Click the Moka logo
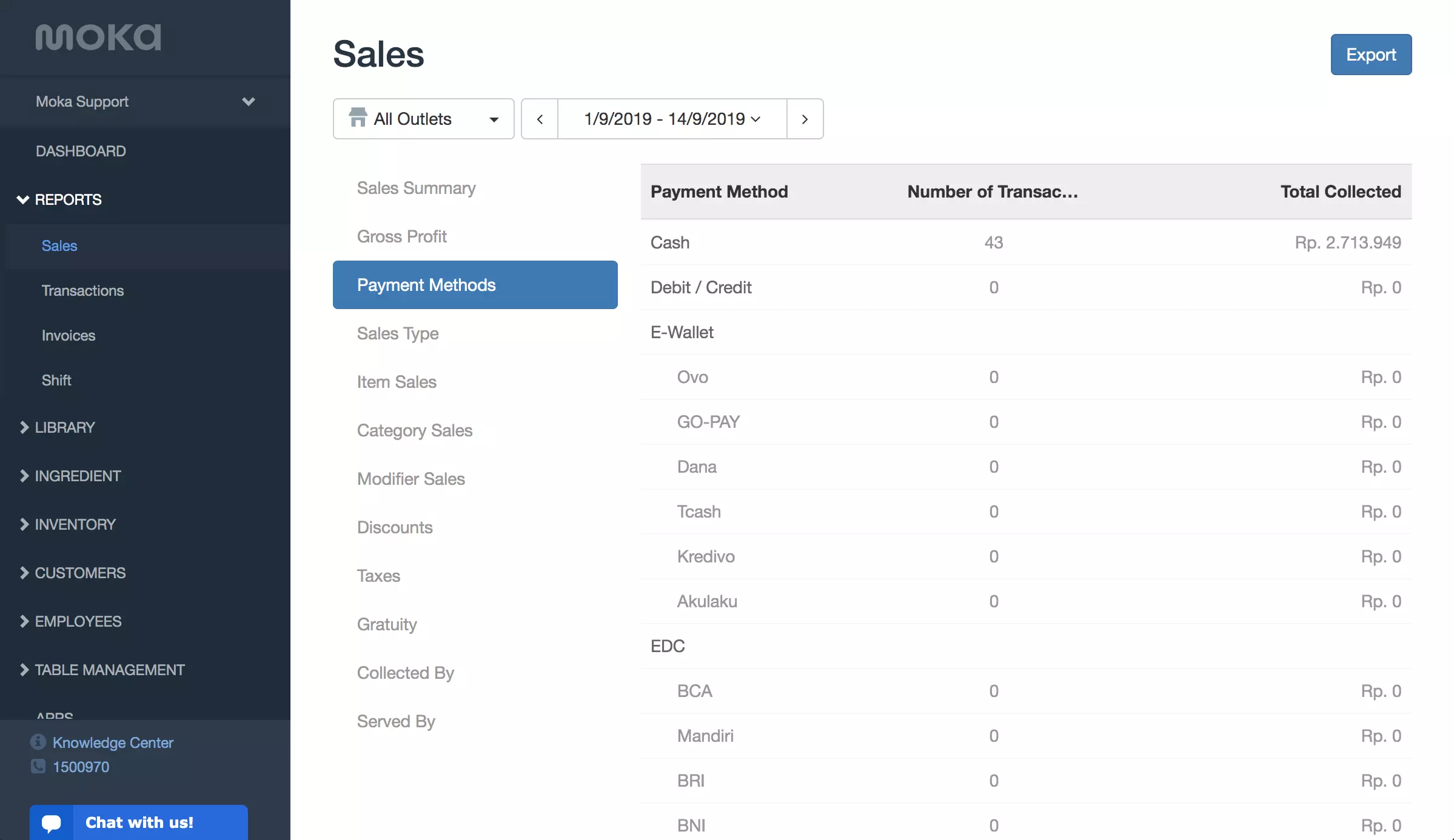Viewport: 1454px width, 840px height. (98, 38)
